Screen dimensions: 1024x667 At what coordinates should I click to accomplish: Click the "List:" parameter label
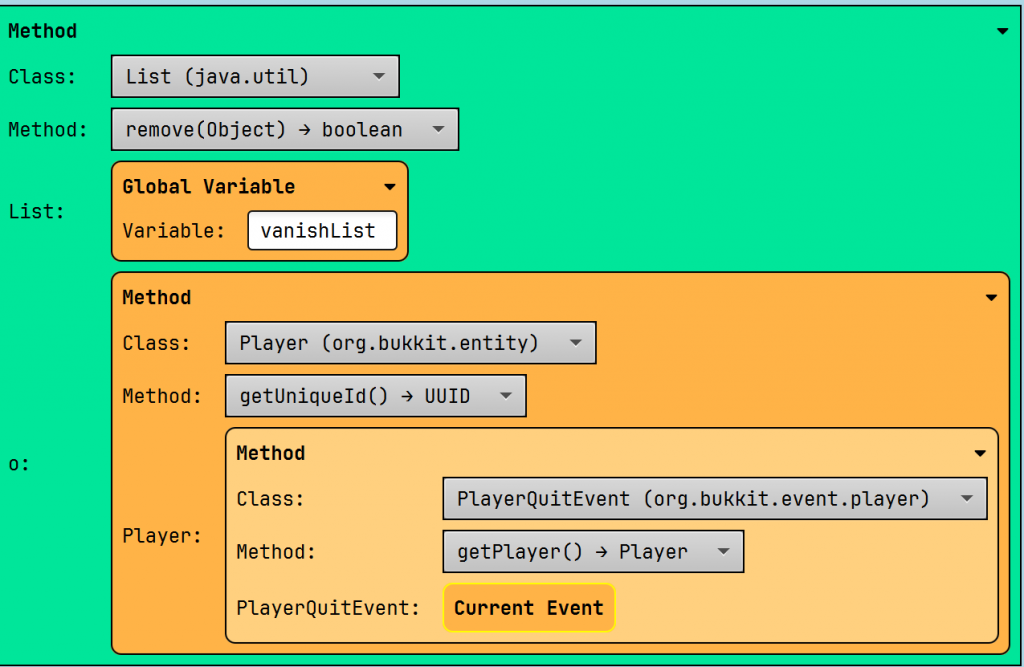click(36, 212)
